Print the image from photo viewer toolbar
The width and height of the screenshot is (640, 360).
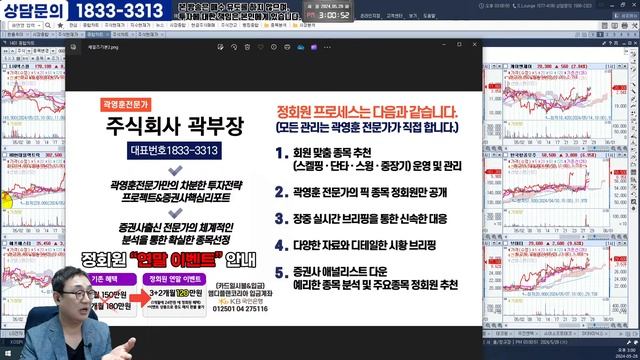pyautogui.click(x=287, y=47)
